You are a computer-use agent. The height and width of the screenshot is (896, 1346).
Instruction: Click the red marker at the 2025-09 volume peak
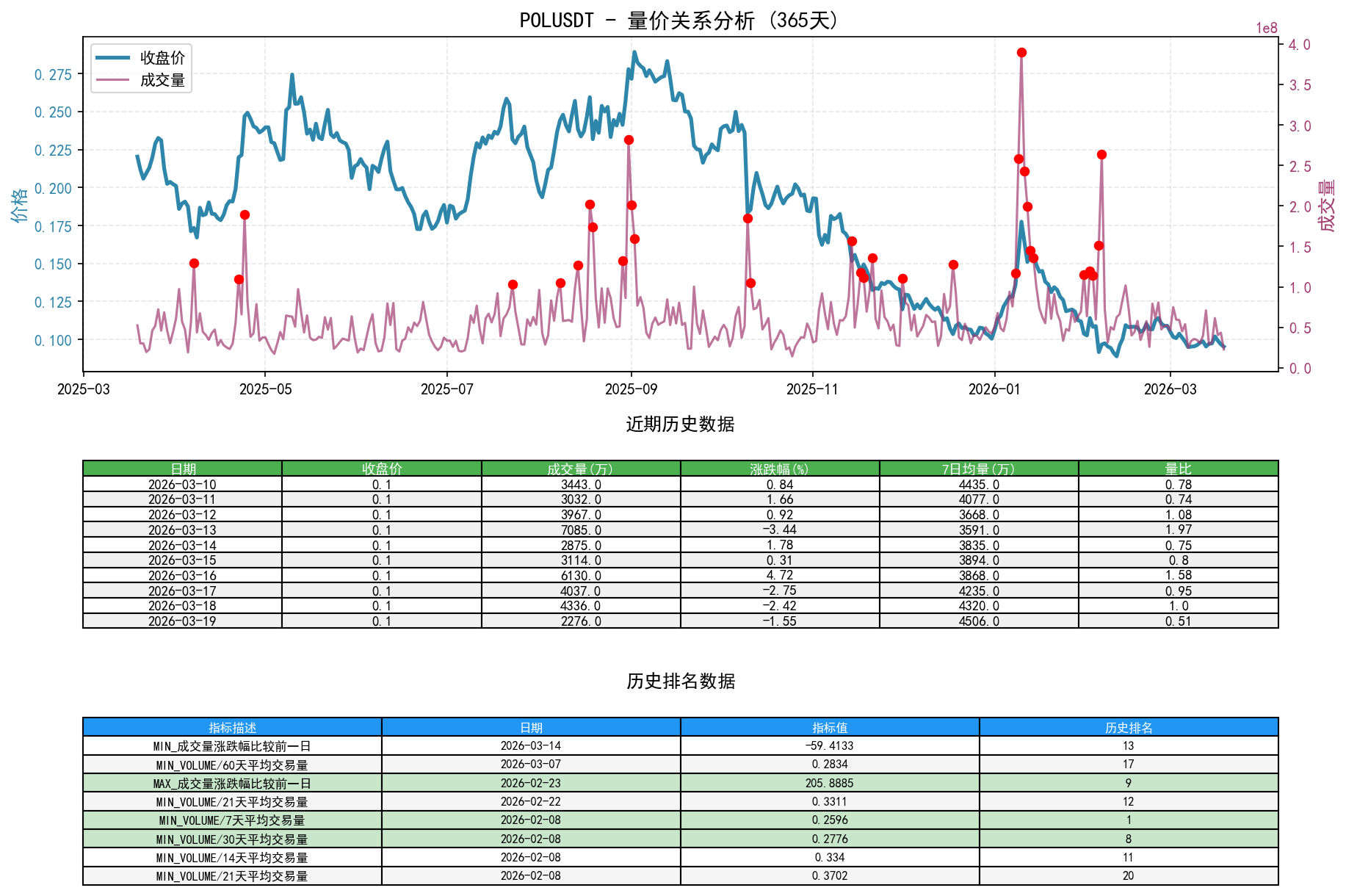tap(629, 138)
